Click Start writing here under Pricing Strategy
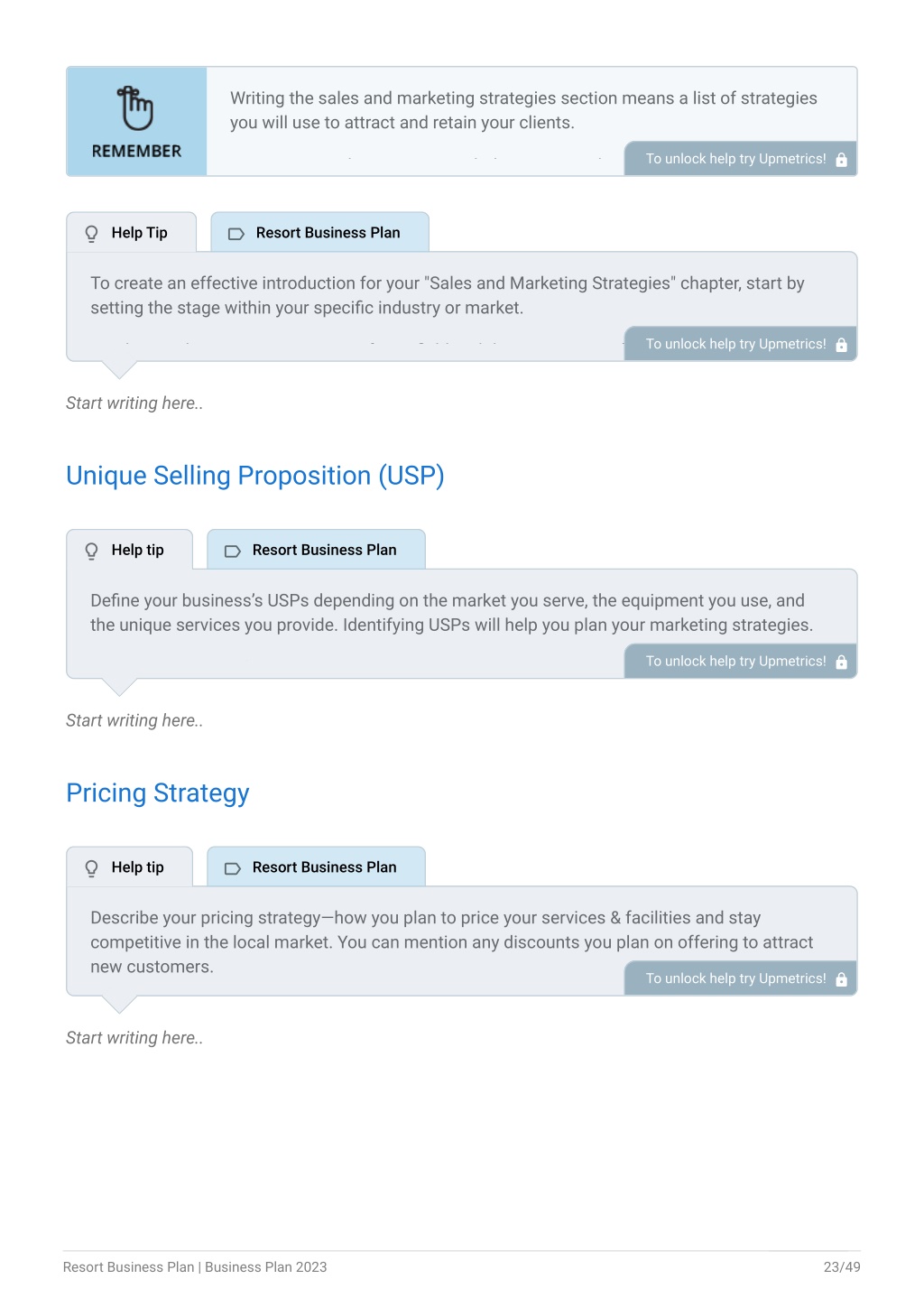924x1307 pixels. coord(134,1038)
